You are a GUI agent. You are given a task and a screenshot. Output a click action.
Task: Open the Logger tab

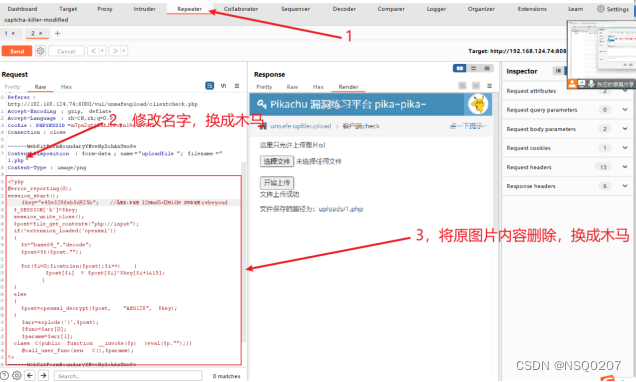pos(436,9)
